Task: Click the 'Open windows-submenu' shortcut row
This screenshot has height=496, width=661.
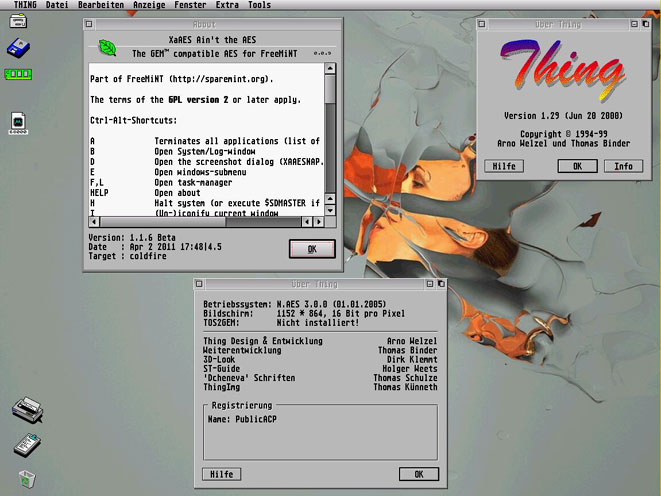Action: (x=168, y=172)
